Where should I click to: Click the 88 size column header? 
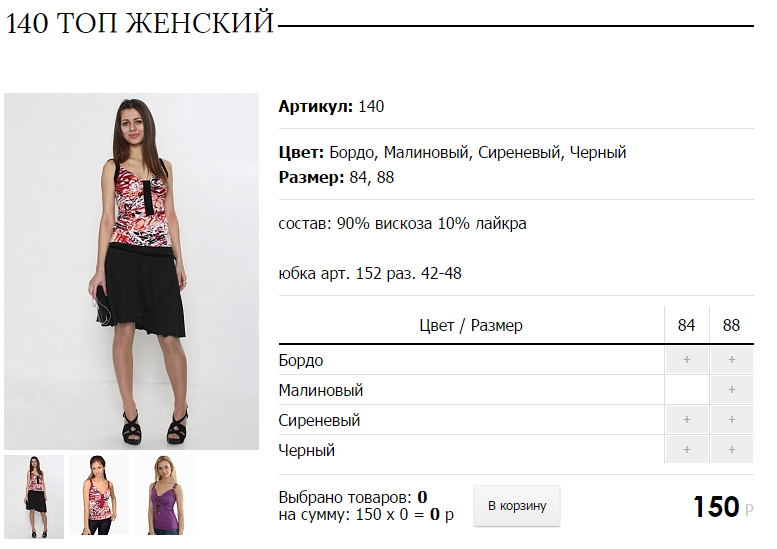click(x=731, y=326)
